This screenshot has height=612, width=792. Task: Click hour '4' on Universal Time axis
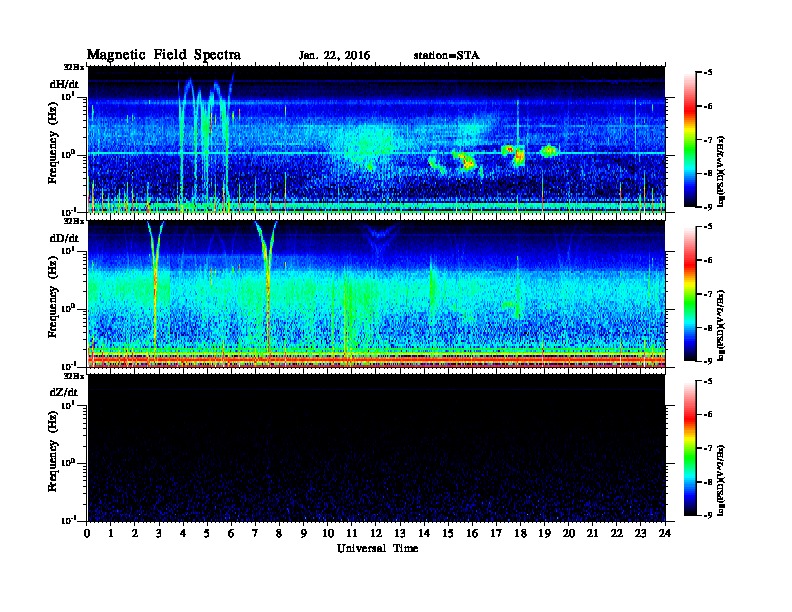pyautogui.click(x=183, y=533)
